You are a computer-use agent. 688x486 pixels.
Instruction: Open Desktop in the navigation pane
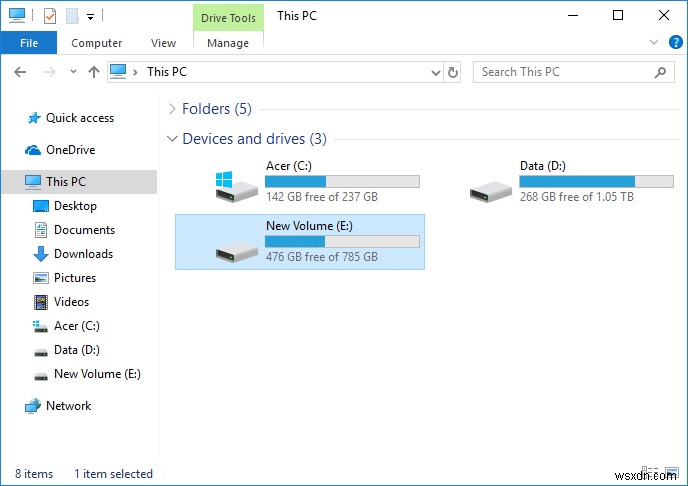75,206
